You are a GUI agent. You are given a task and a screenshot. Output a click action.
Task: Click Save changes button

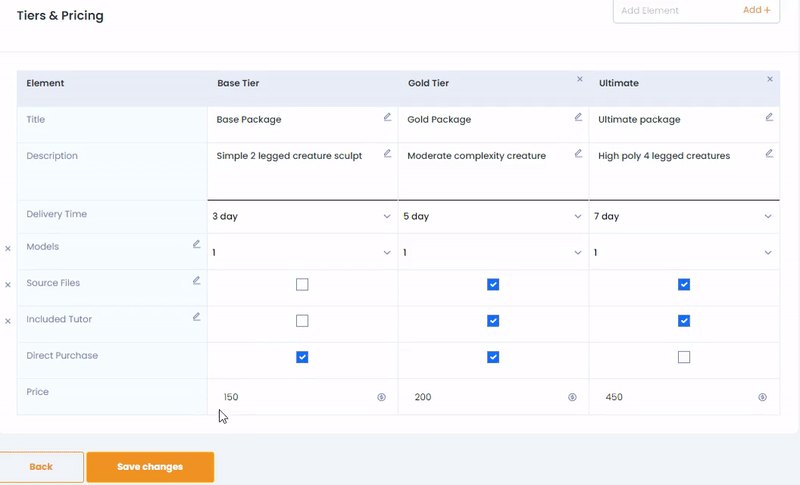coord(150,467)
